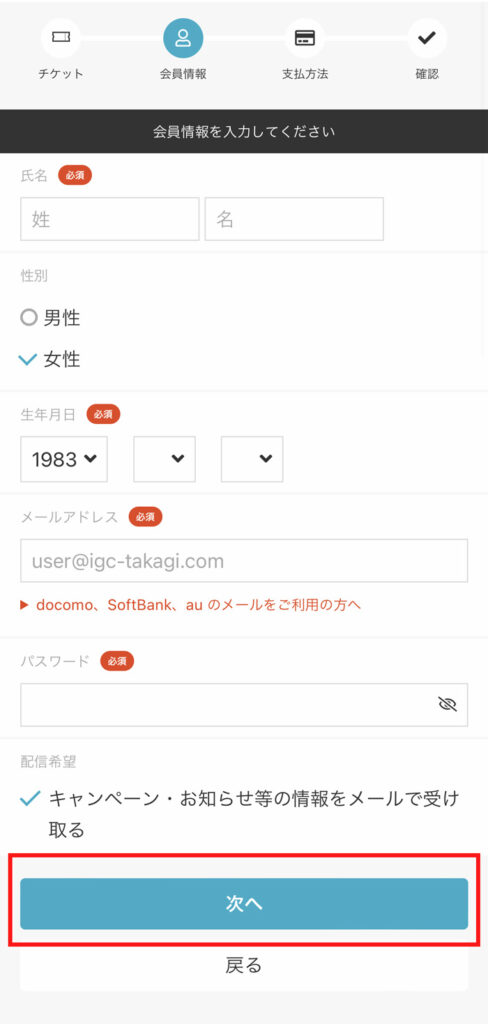
Task: Click the confirmation checkmark icon
Action: [x=427, y=38]
